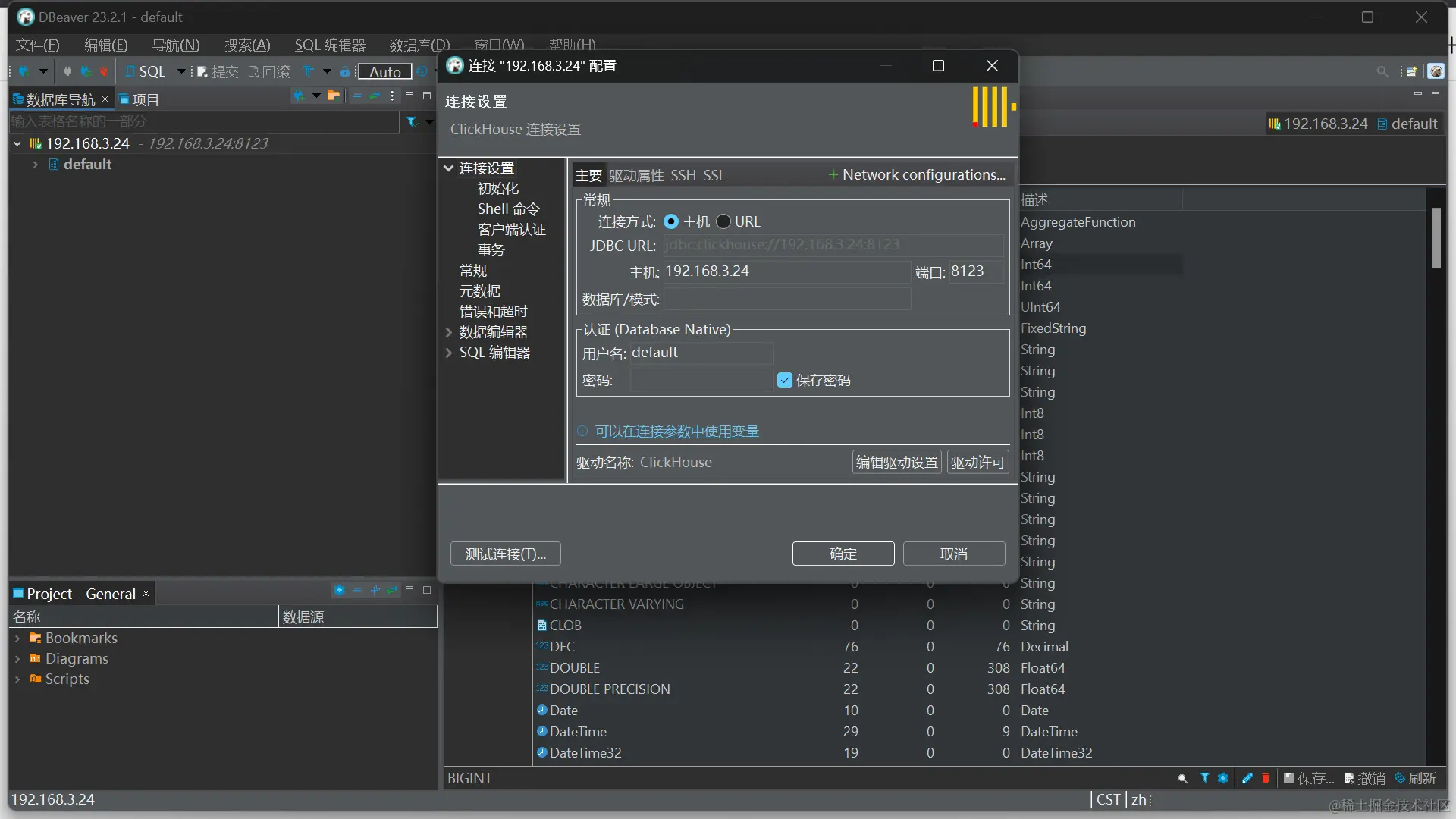The width and height of the screenshot is (1456, 819).
Task: Click the link-with-editor arrows icon in navigator
Action: pos(375,96)
